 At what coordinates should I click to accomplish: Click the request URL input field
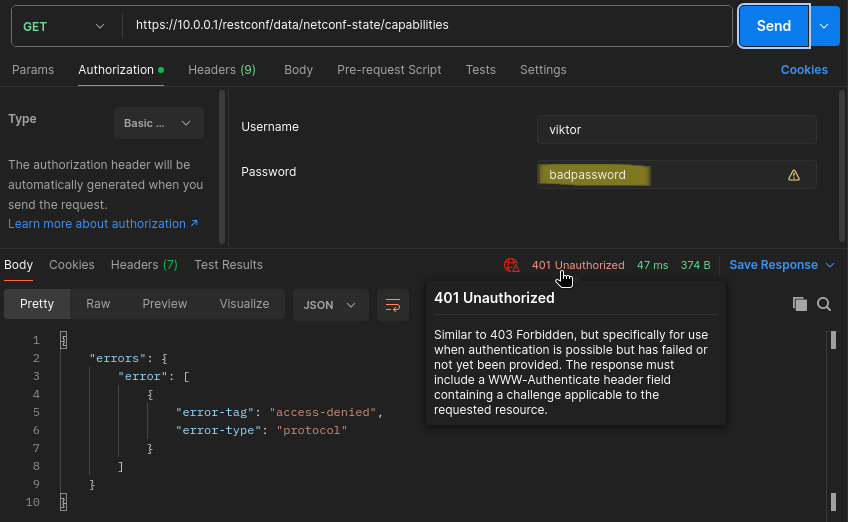pyautogui.click(x=427, y=25)
